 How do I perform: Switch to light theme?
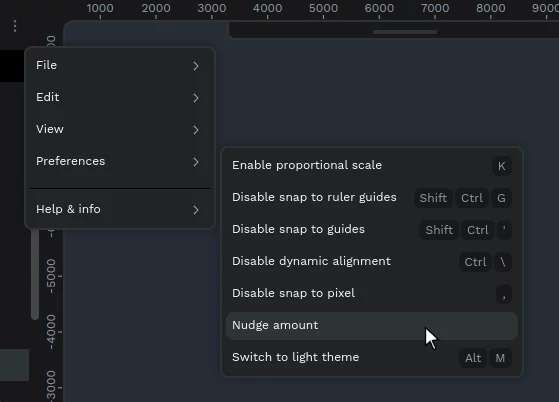(372, 357)
